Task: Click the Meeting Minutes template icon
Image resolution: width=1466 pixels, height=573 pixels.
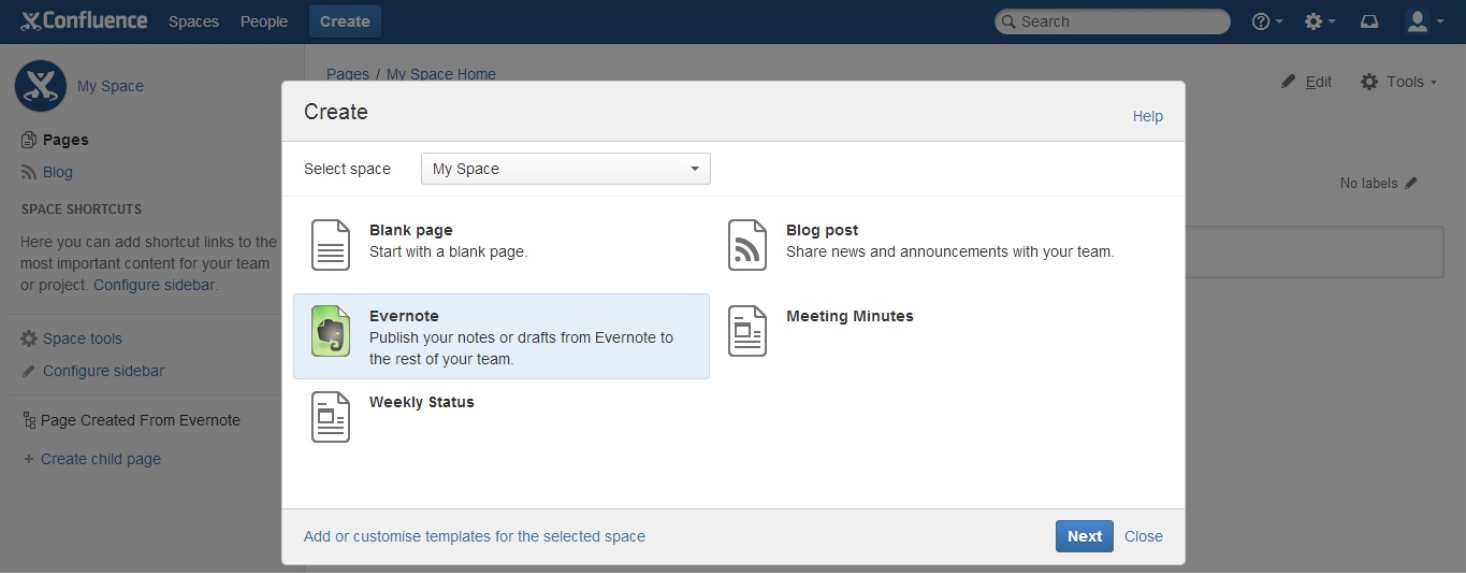Action: (747, 331)
